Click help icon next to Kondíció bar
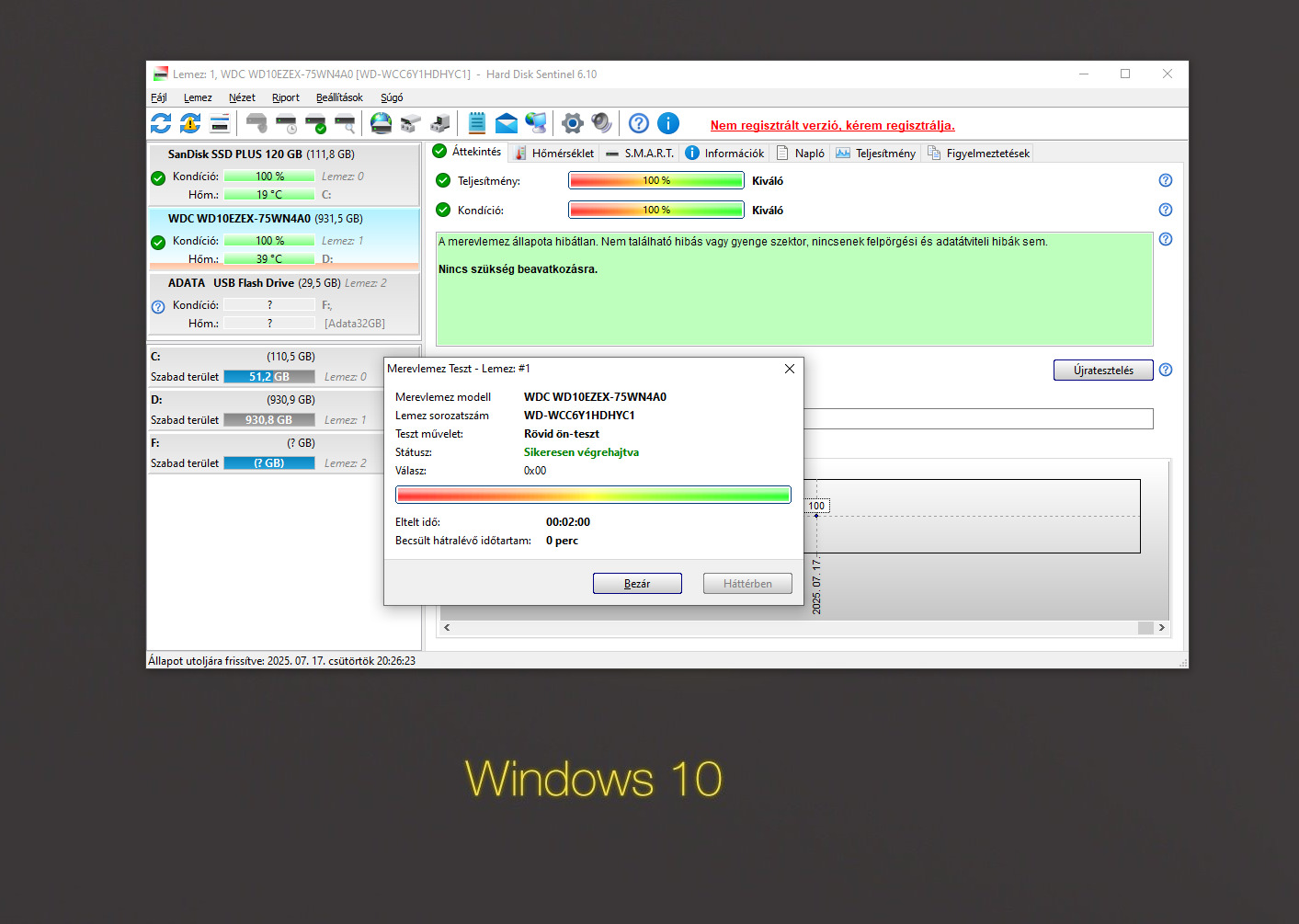The width and height of the screenshot is (1299, 924). 1166,210
